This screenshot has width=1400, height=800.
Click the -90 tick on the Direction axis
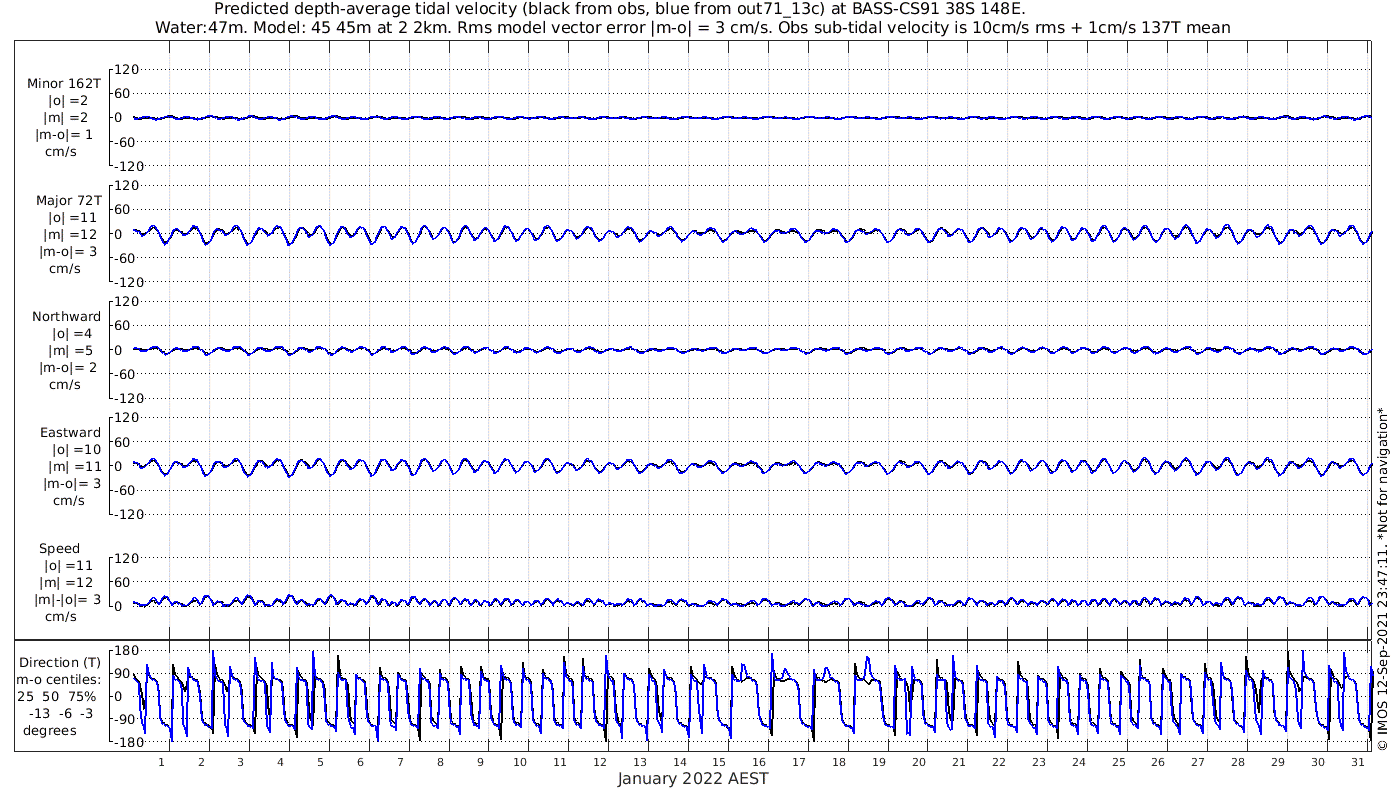pyautogui.click(x=123, y=720)
